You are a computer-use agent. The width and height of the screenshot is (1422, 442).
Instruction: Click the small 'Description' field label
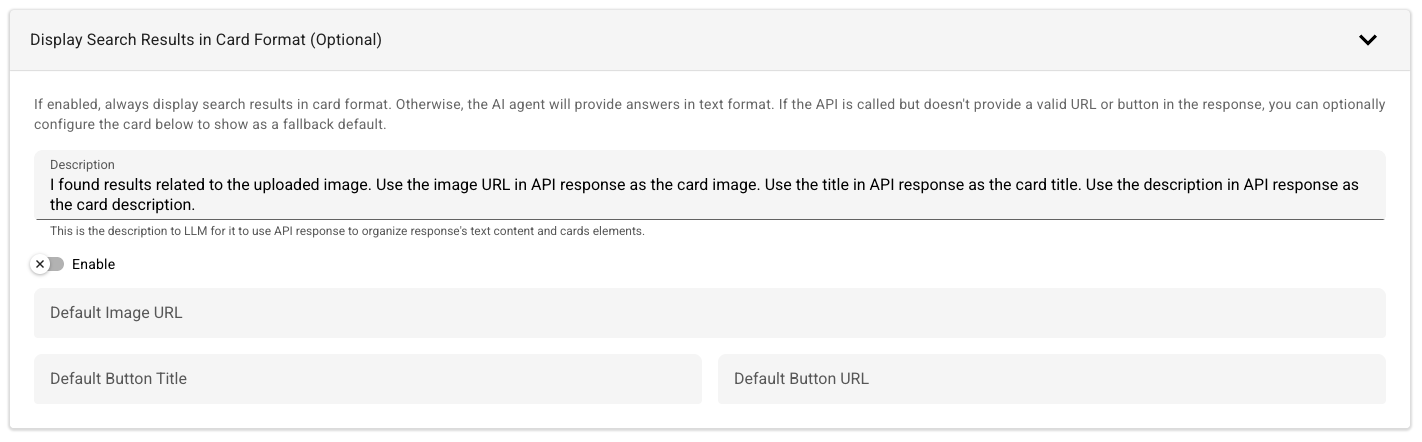point(82,164)
